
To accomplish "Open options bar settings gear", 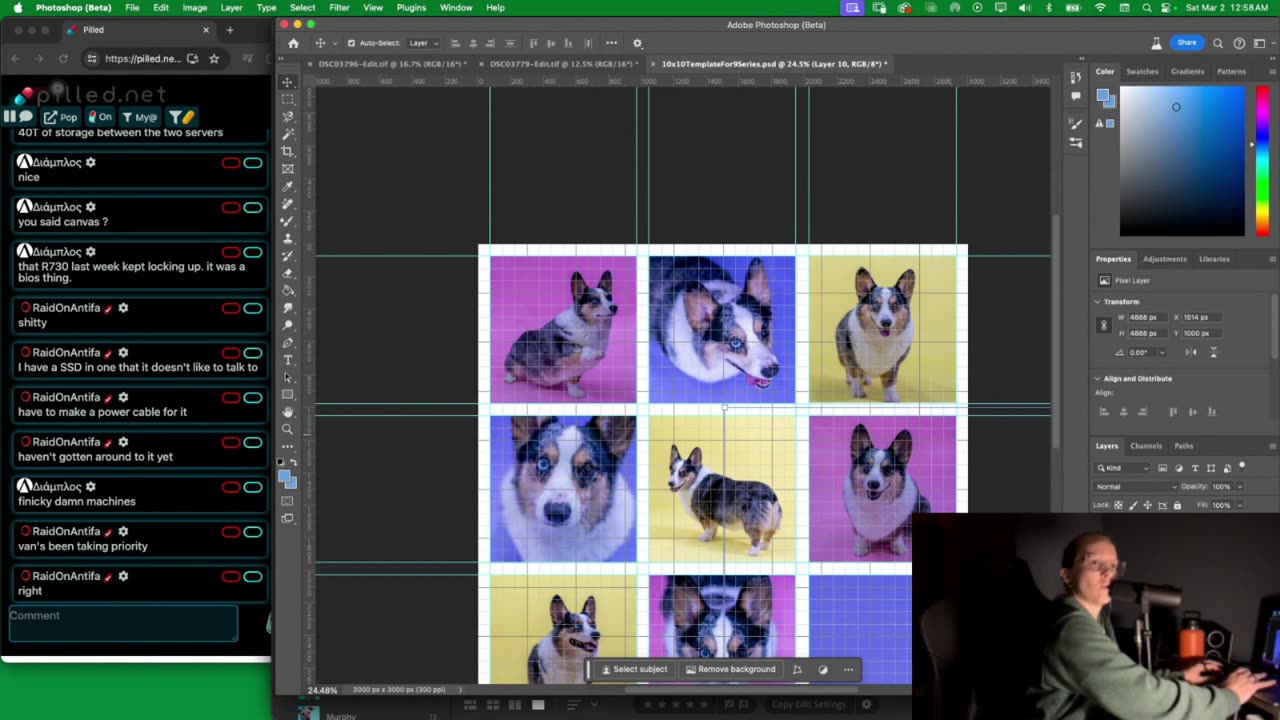I will pos(637,43).
